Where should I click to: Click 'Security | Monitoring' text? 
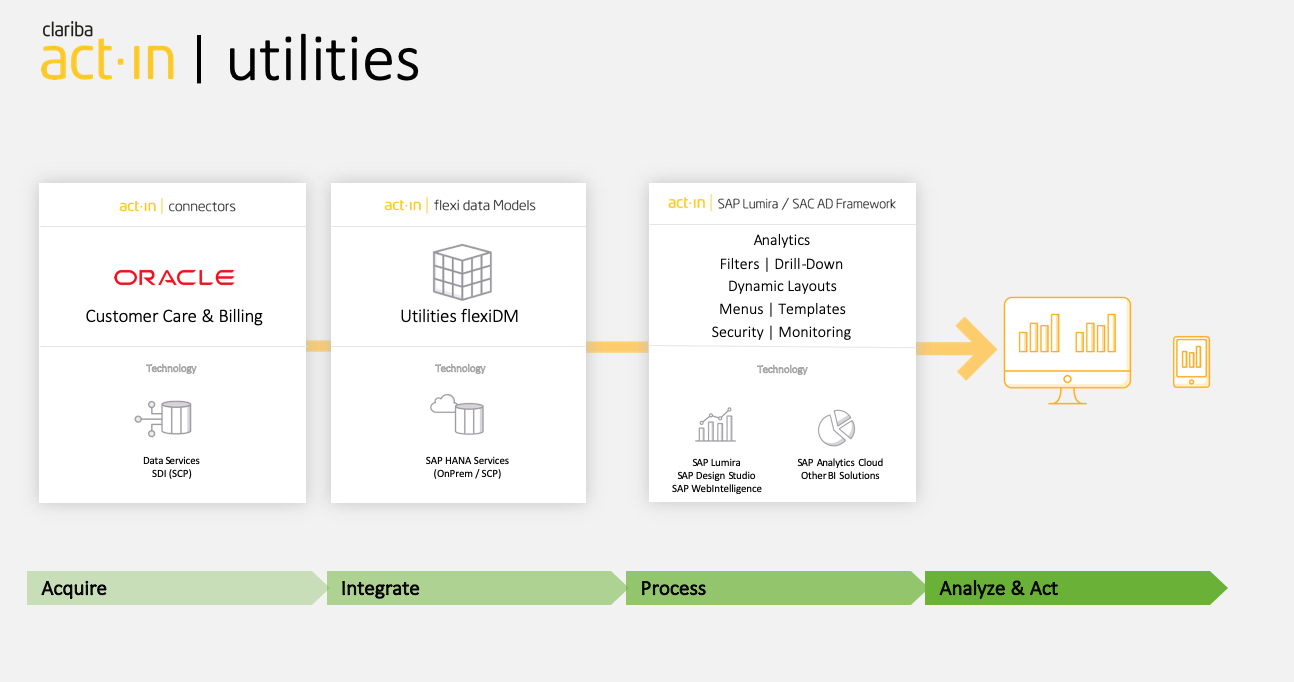pos(781,332)
